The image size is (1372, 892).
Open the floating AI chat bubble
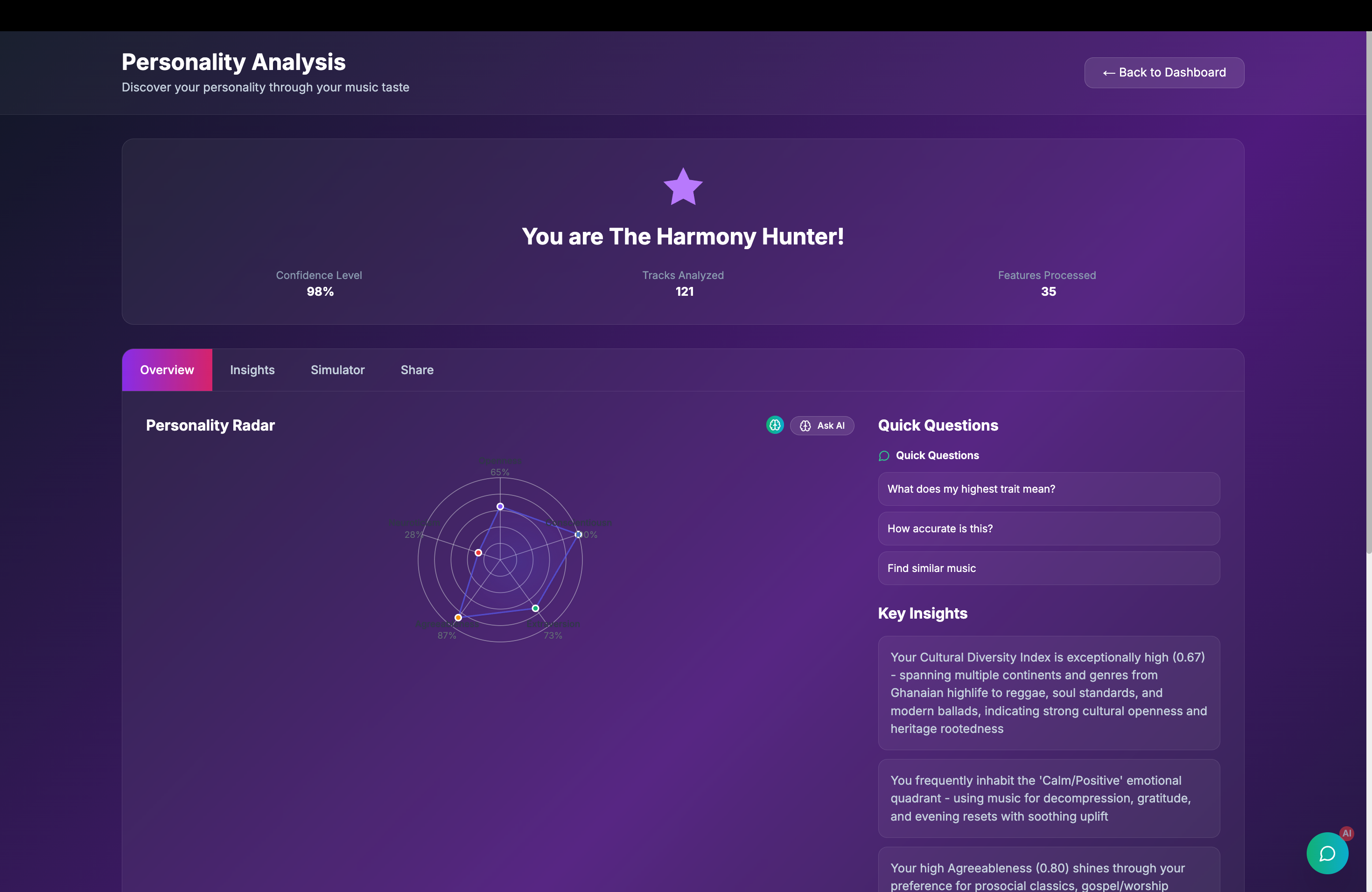(x=1327, y=853)
